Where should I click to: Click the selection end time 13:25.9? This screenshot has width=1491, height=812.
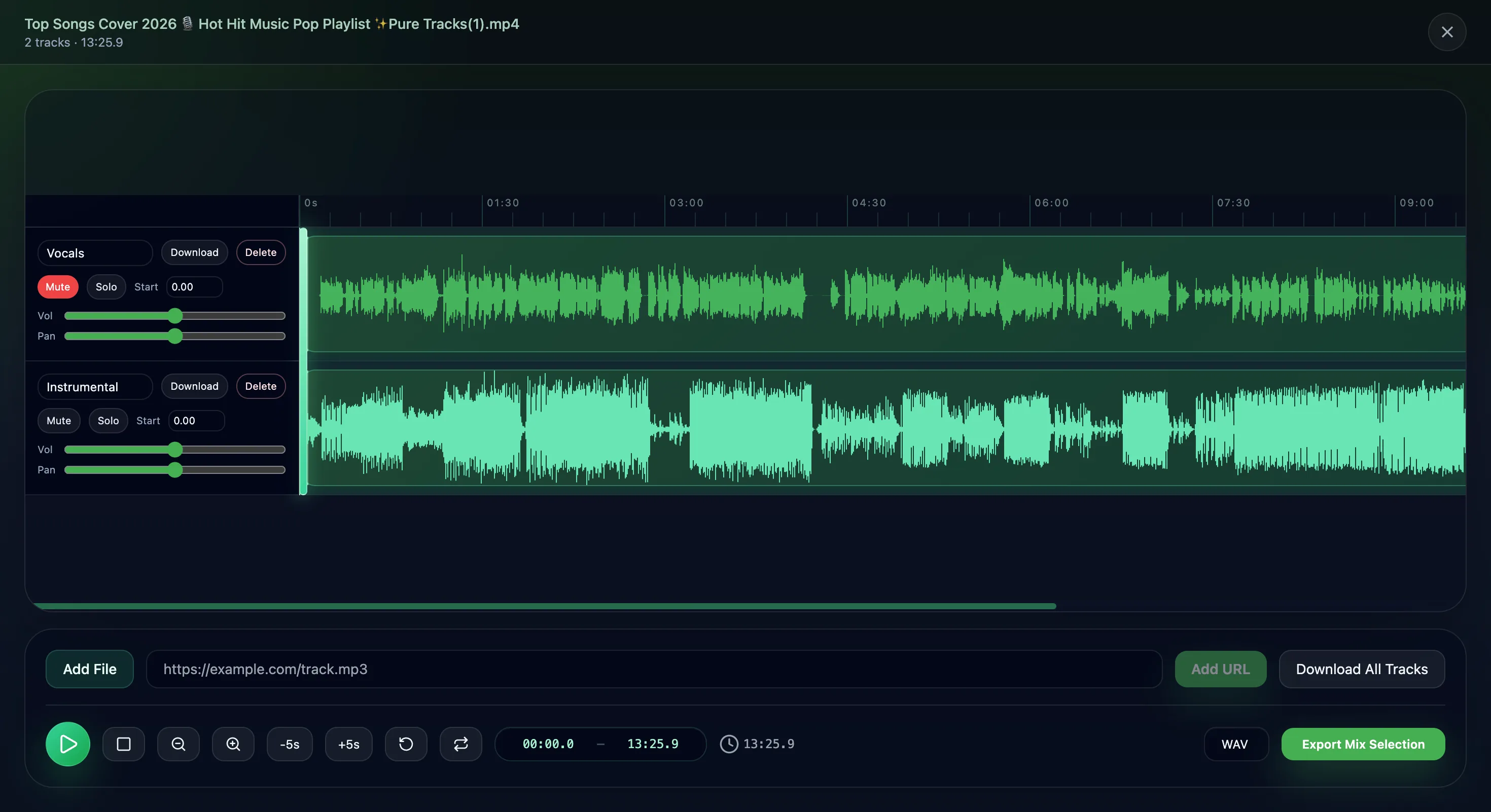point(652,744)
